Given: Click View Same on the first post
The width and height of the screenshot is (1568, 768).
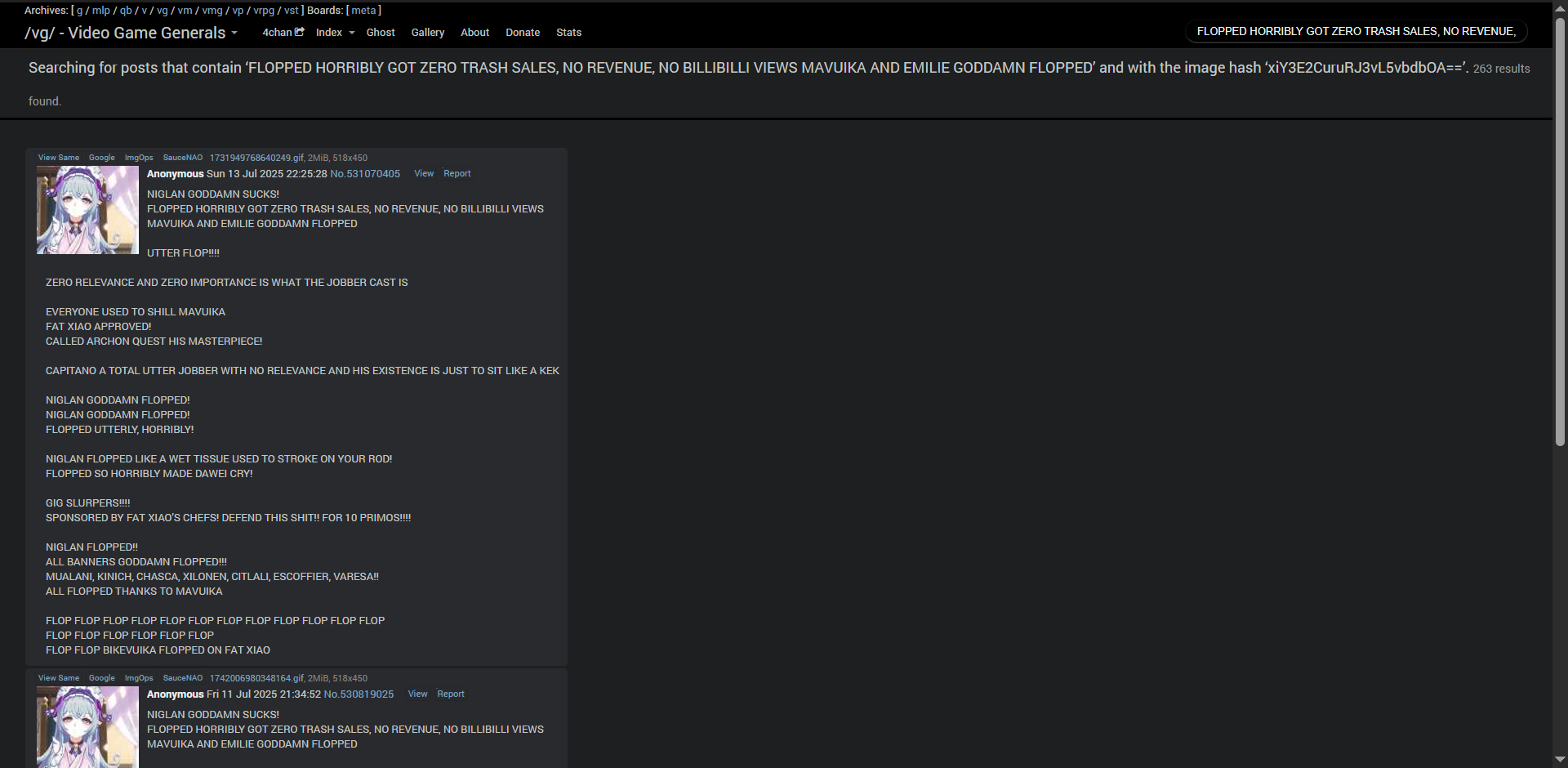Looking at the screenshot, I should click(59, 158).
